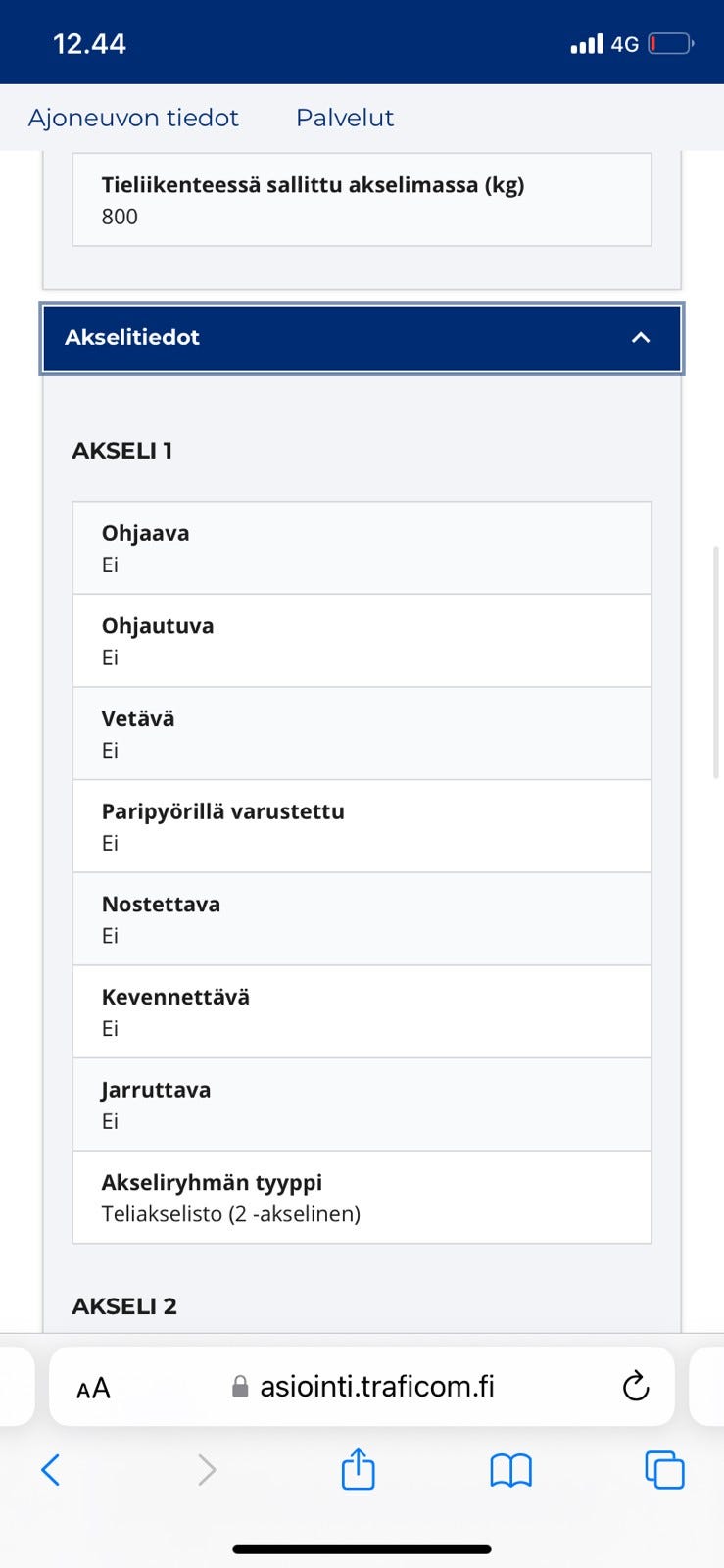Open the tab overview icon

pos(663,1470)
